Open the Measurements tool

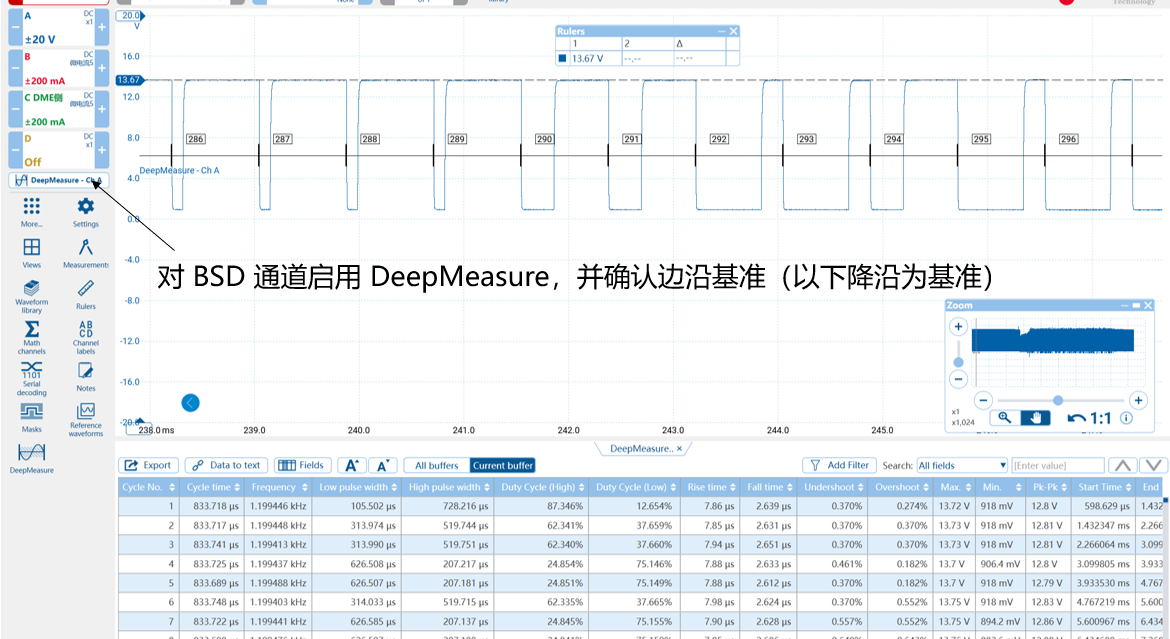(x=86, y=253)
